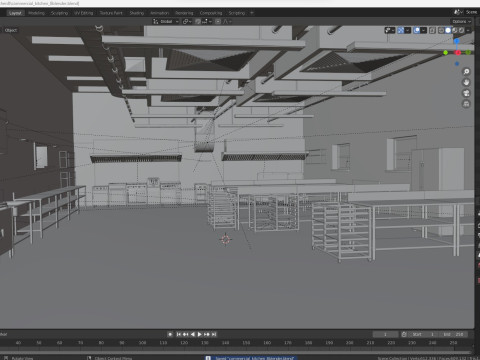The image size is (480, 360).
Task: Switch to the Scripting workspace tab
Action: pos(237,13)
